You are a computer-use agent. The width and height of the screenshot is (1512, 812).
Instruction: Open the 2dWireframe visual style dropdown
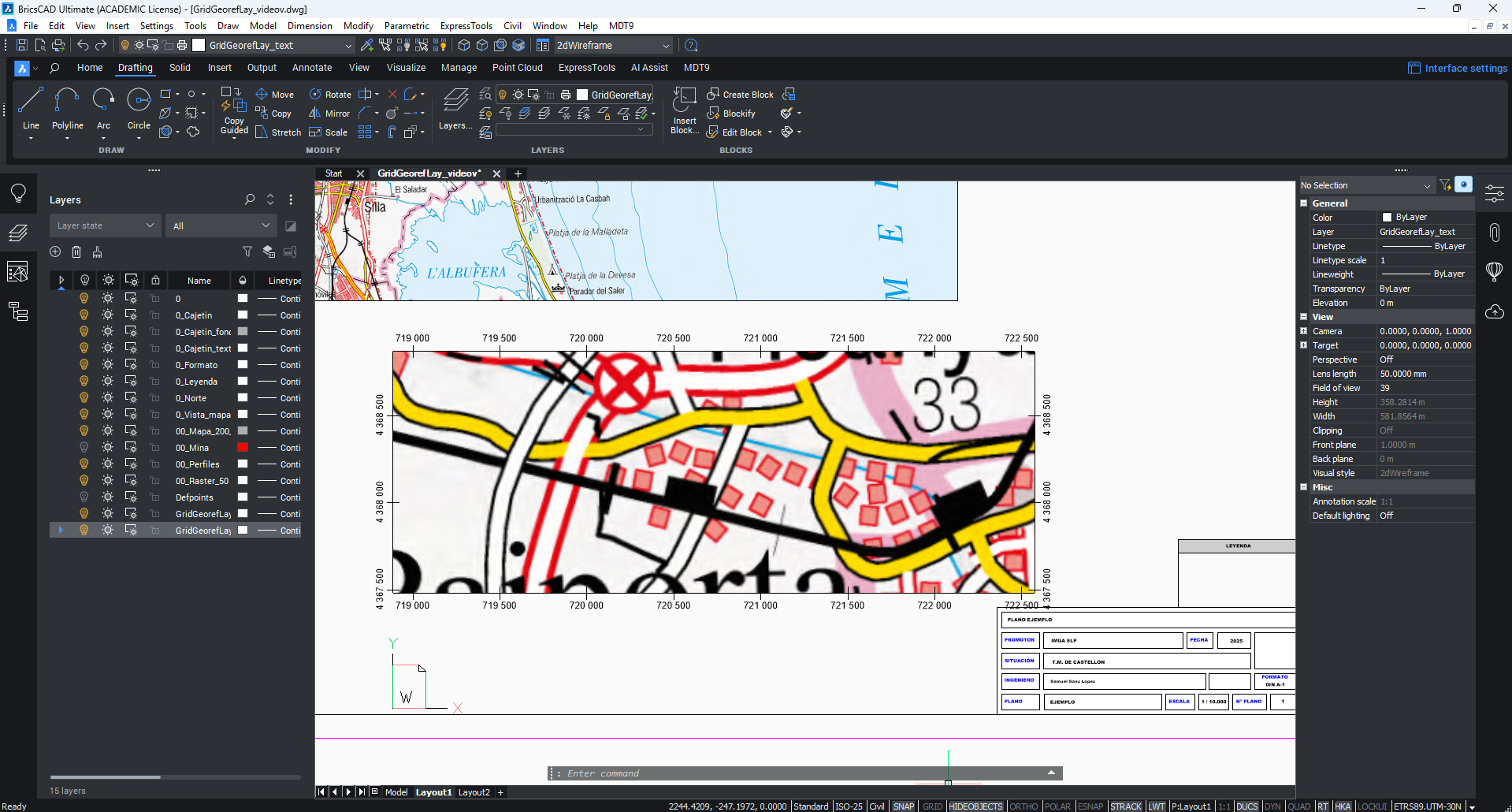click(613, 46)
